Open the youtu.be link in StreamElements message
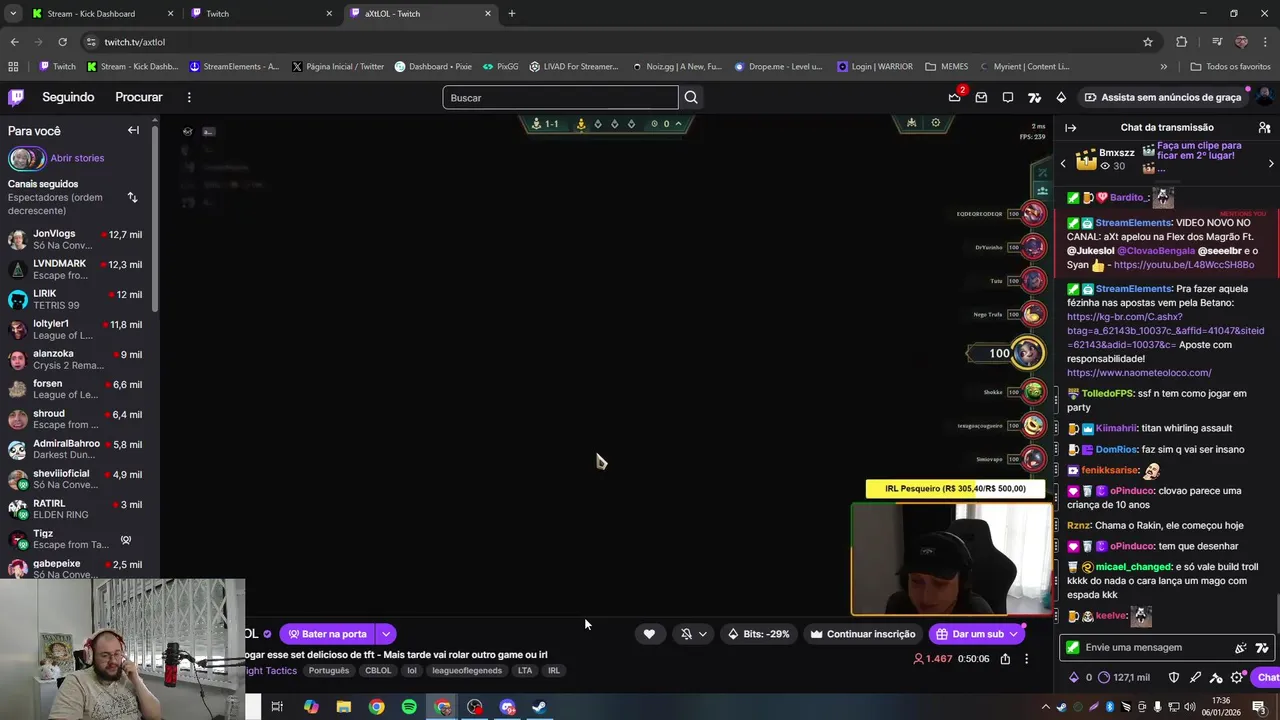This screenshot has width=1280, height=720. (1184, 265)
